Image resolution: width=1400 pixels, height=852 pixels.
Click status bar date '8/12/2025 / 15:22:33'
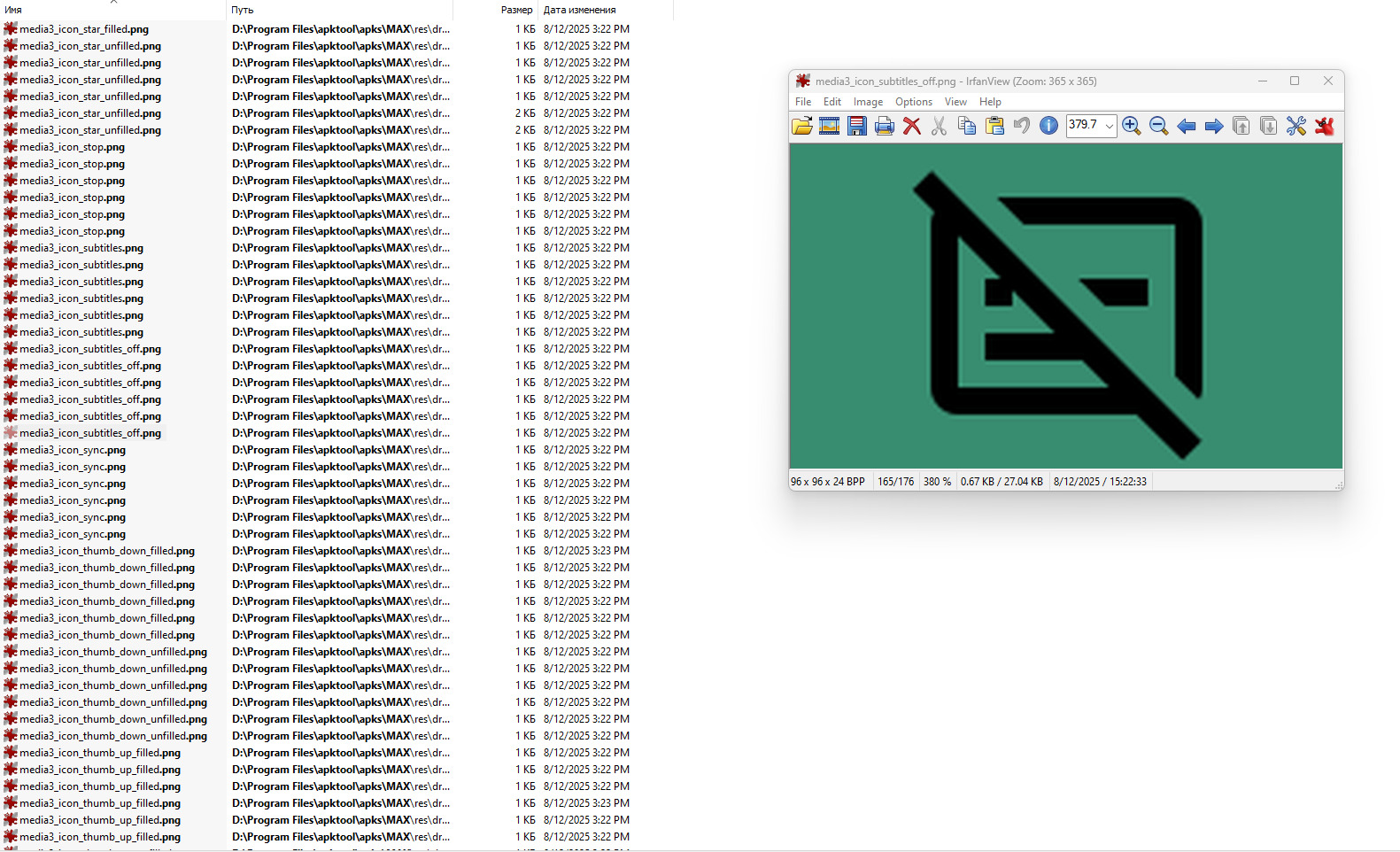click(1100, 482)
